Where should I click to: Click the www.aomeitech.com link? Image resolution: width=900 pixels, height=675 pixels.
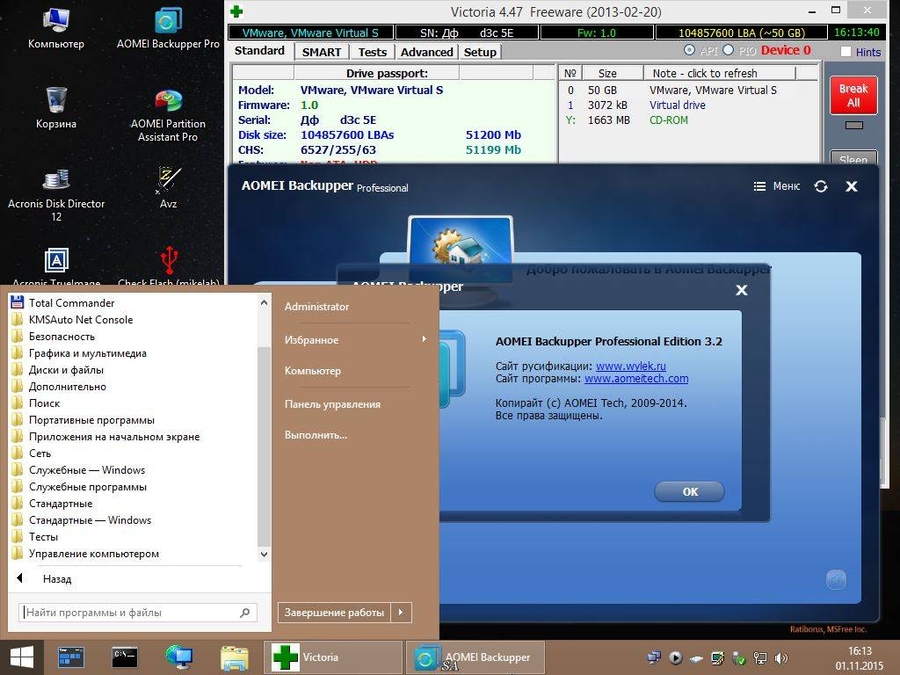pyautogui.click(x=636, y=379)
